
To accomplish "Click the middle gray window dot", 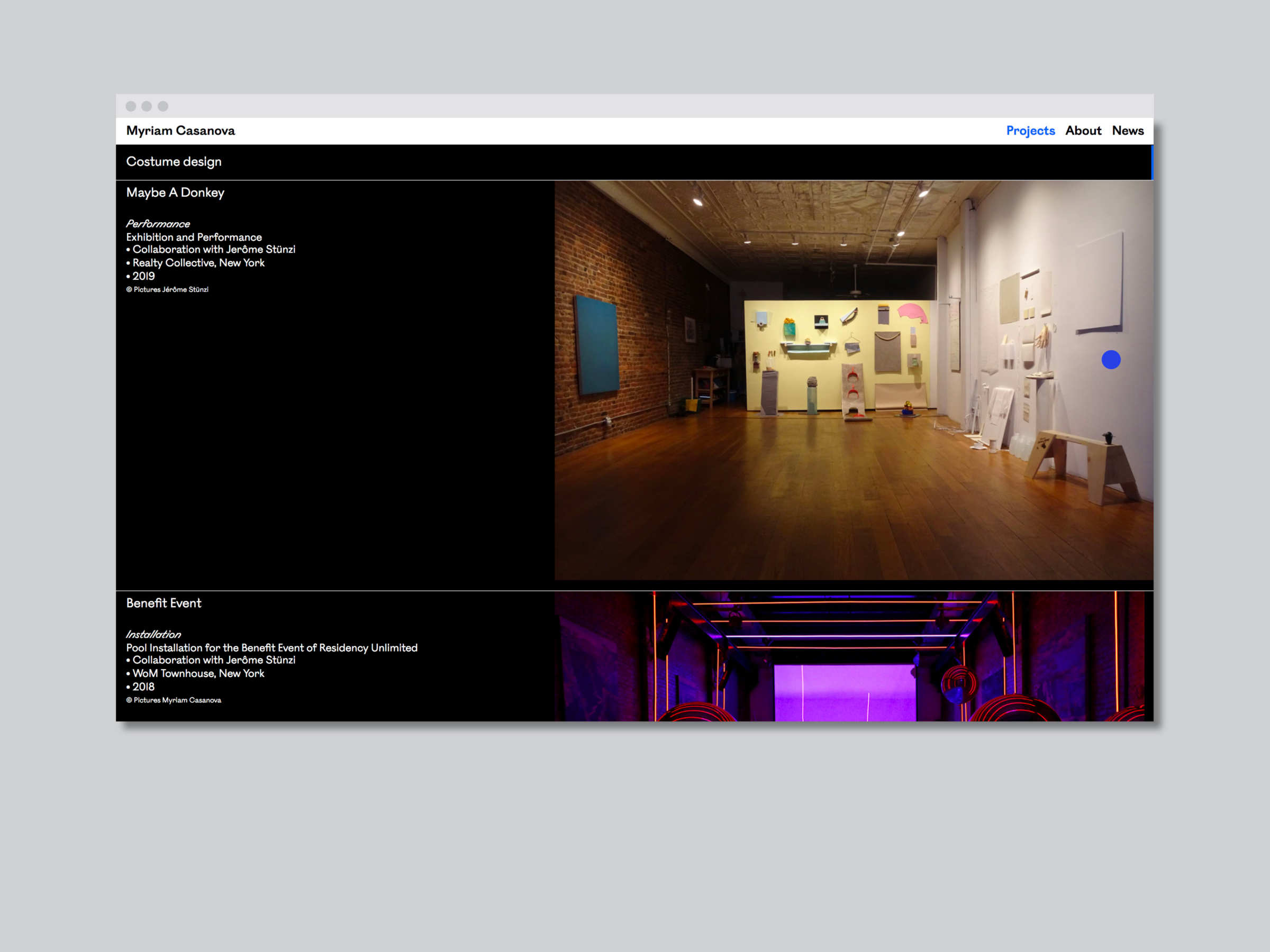I will coord(147,106).
